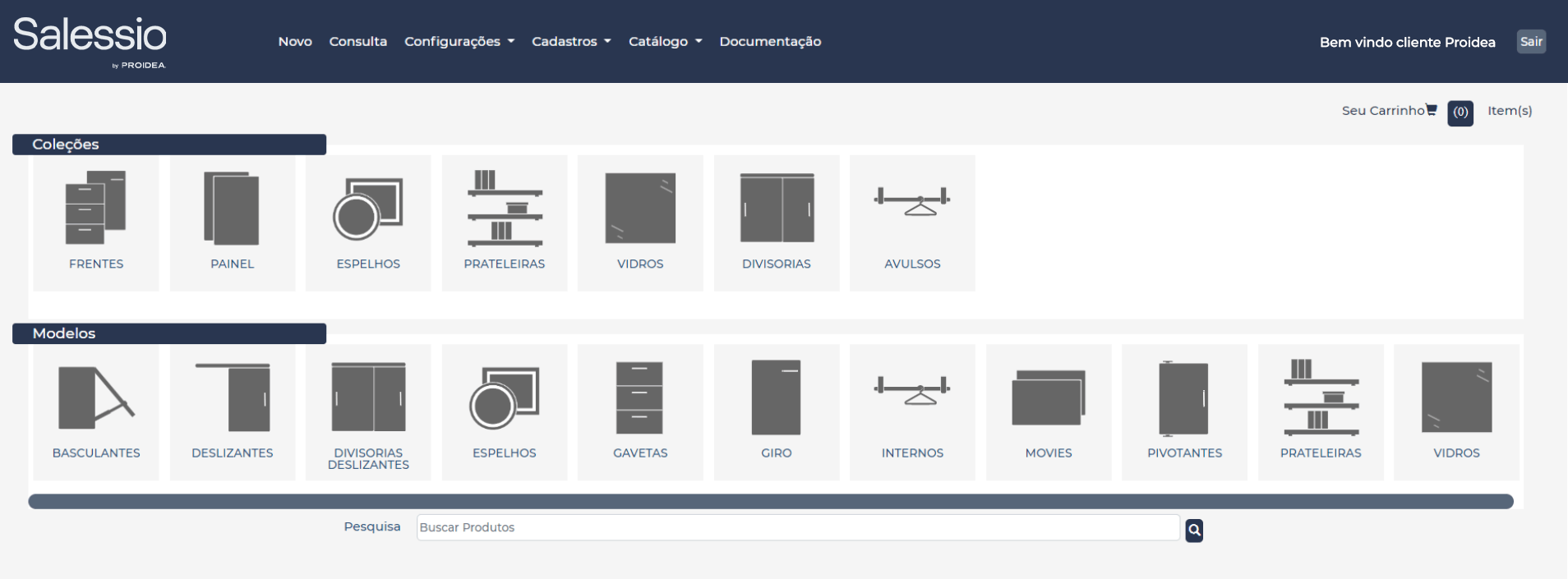Expand the Configurações dropdown menu

point(459,42)
